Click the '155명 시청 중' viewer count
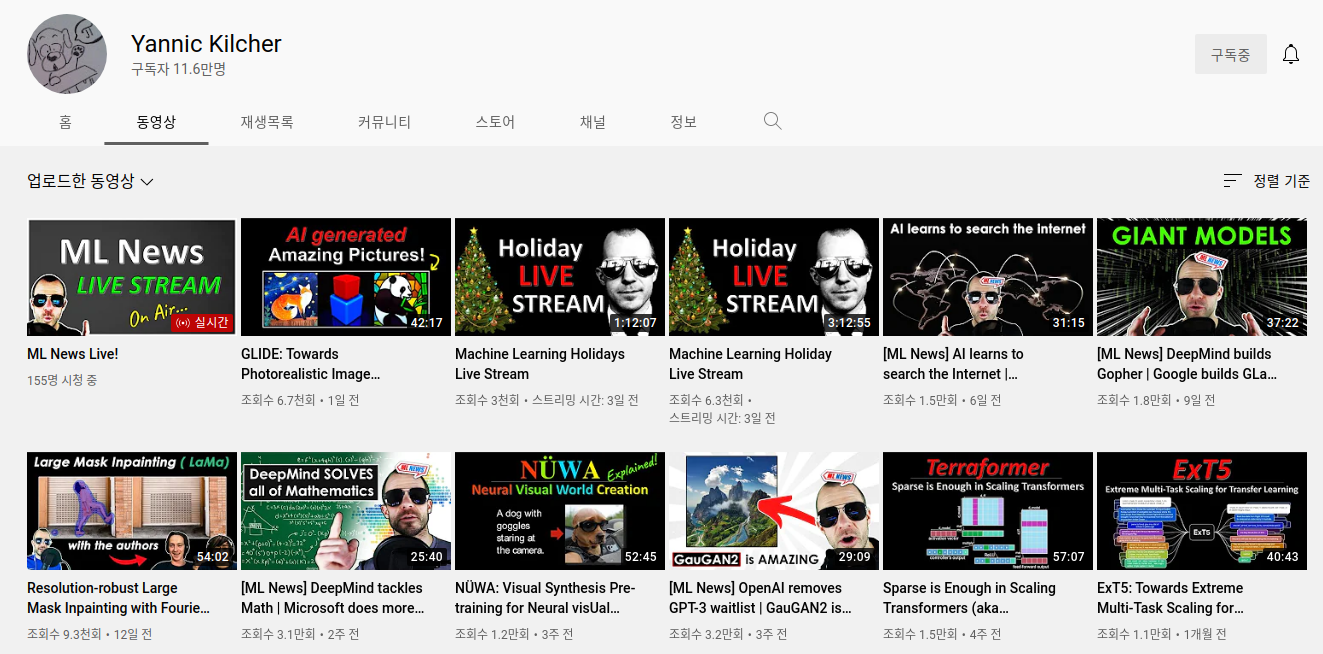Image resolution: width=1323 pixels, height=654 pixels. [62, 380]
